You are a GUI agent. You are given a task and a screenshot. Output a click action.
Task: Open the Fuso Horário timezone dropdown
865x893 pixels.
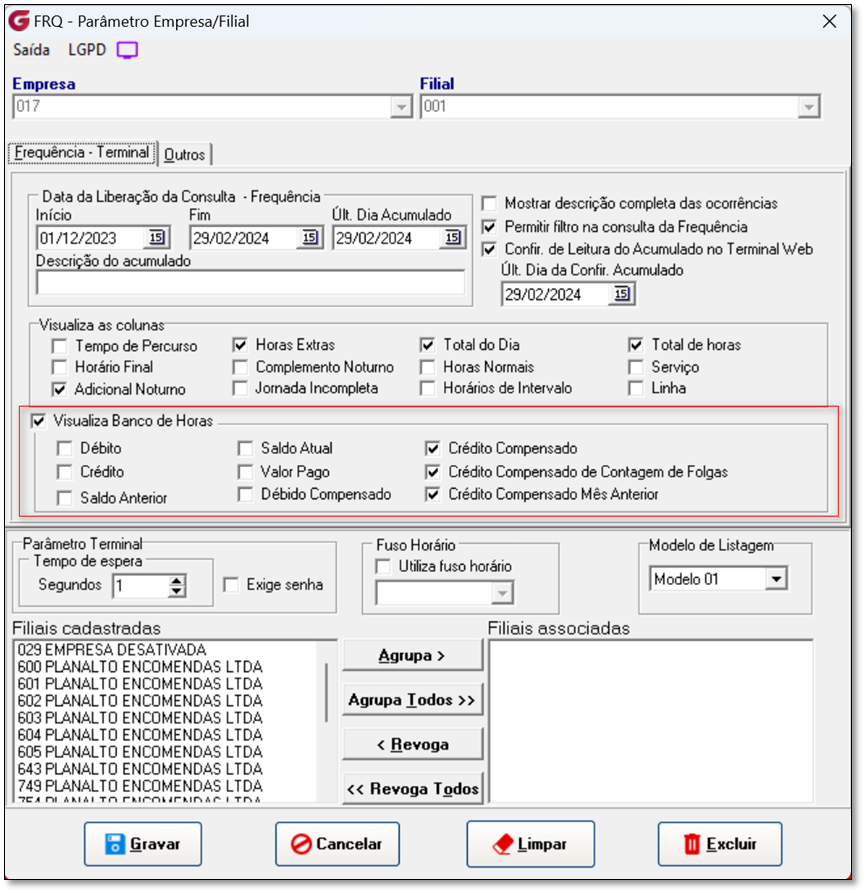[502, 593]
